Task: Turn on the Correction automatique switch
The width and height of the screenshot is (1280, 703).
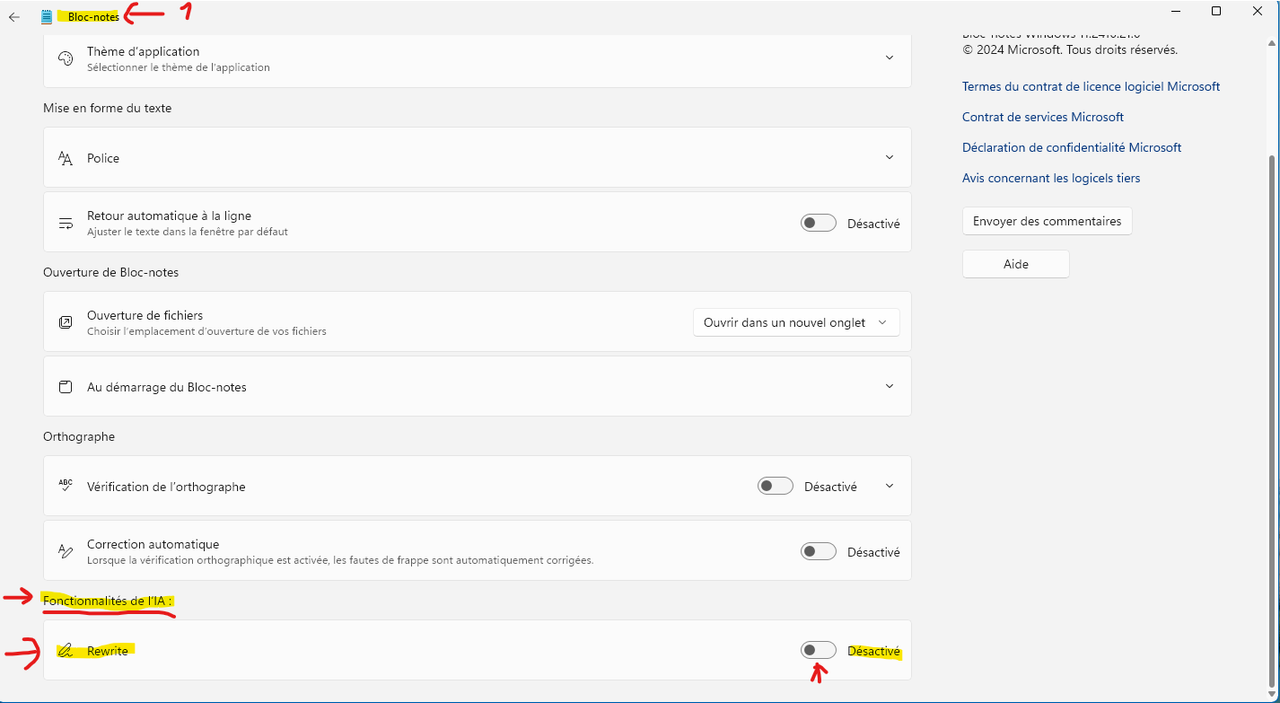Action: pyautogui.click(x=818, y=551)
